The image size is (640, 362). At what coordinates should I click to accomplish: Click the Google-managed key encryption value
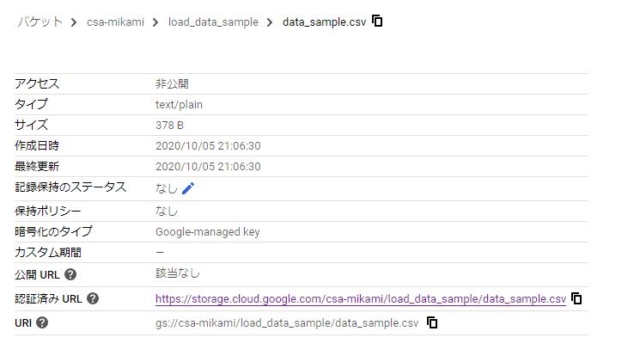(x=207, y=232)
